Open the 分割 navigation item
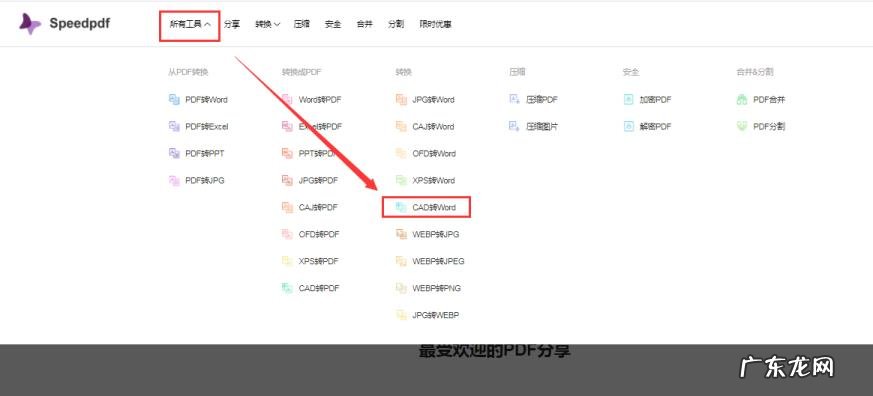873x396 pixels. (396, 25)
